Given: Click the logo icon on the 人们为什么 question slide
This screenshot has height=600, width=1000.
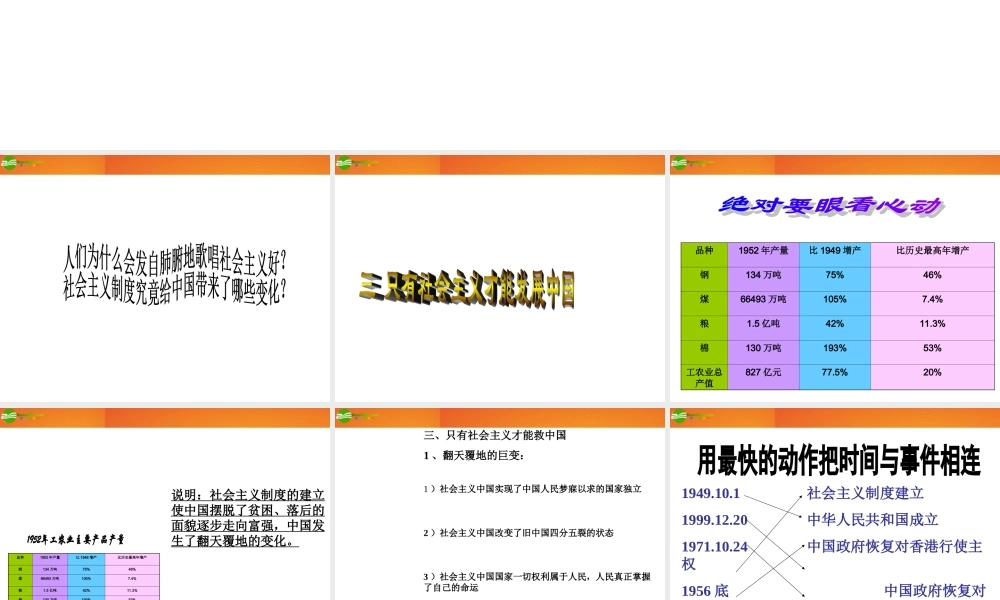Looking at the screenshot, I should pos(9,163).
